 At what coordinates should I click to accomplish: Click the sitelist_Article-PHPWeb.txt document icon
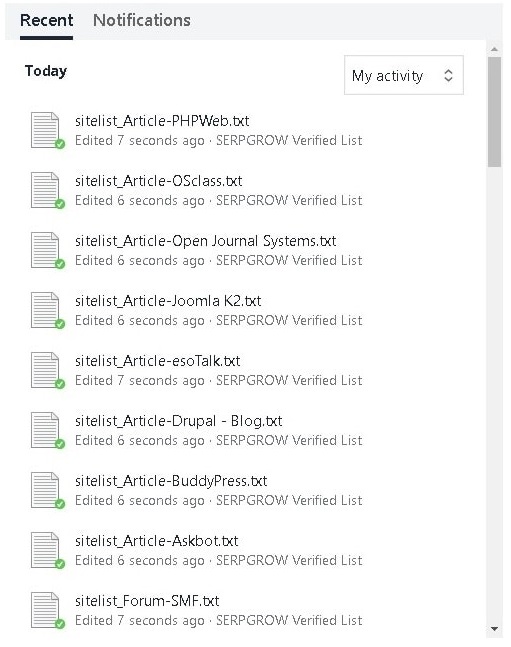pos(46,130)
